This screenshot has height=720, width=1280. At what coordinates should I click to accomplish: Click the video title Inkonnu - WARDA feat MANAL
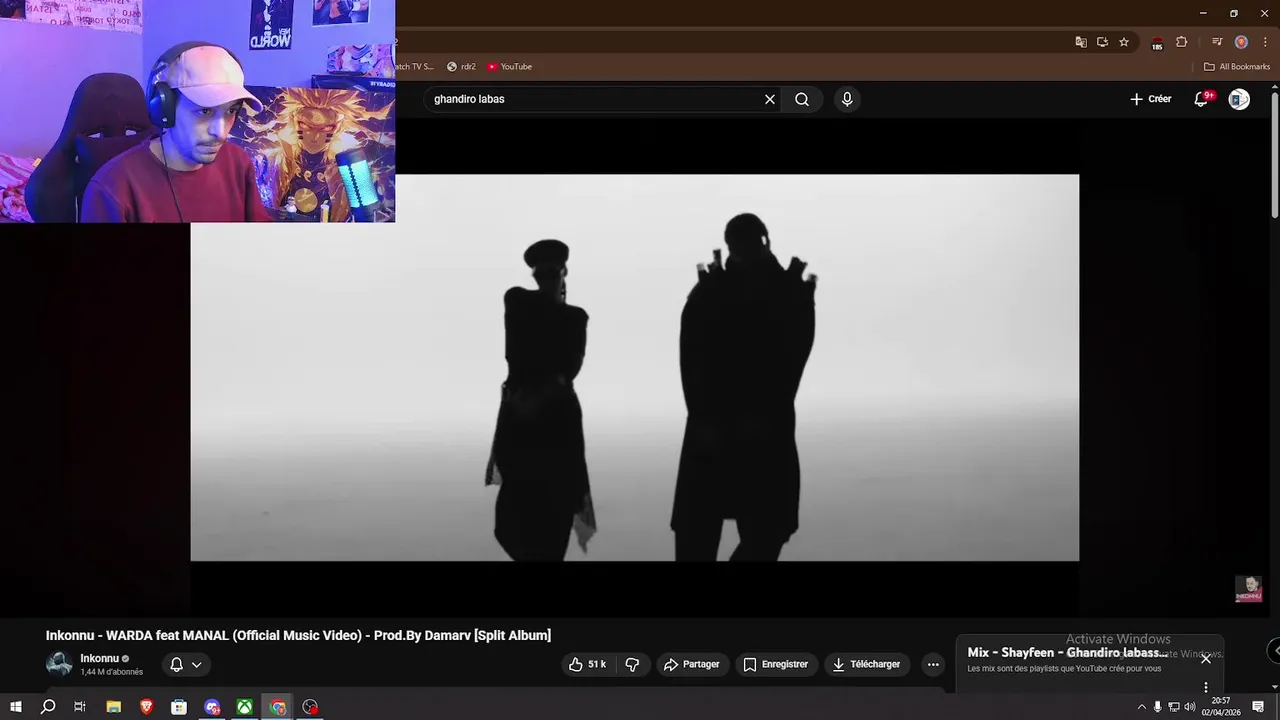click(x=298, y=635)
